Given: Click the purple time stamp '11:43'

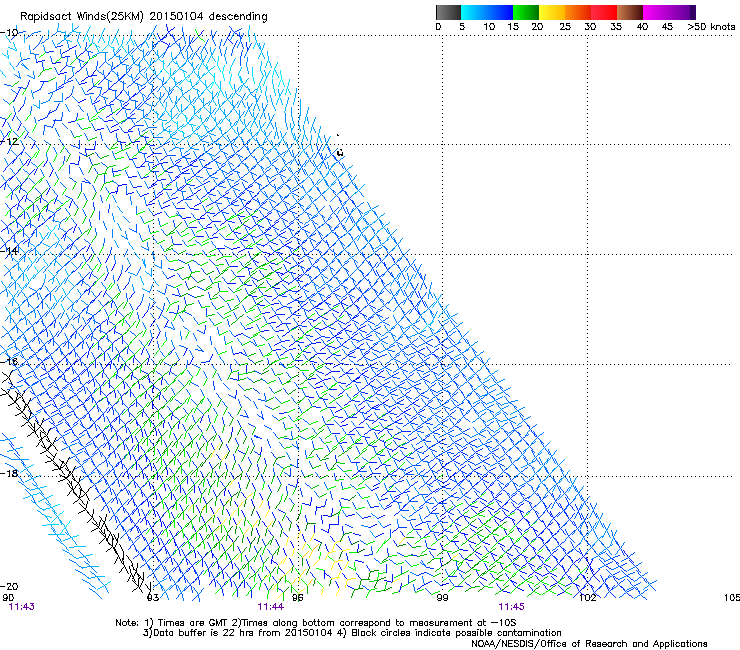Looking at the screenshot, I should click(22, 607).
